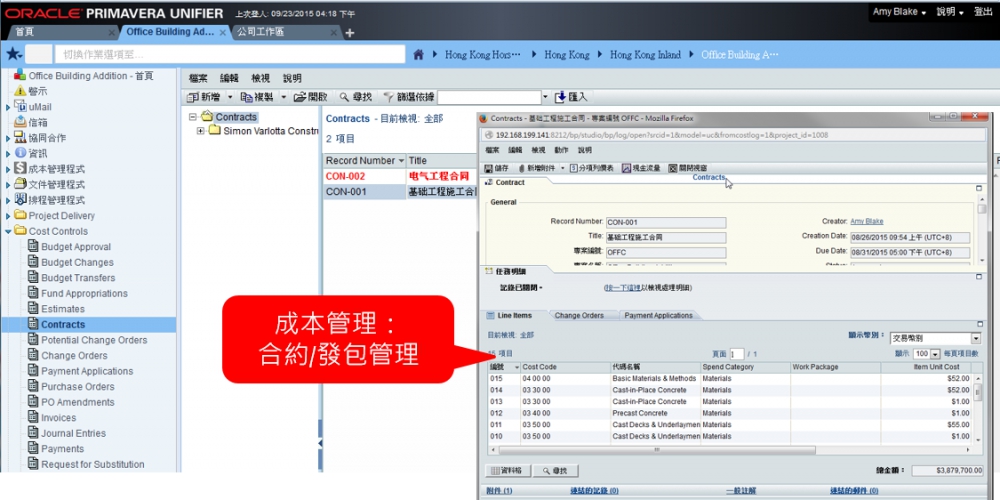Open Budget Transfers in sidebar
The width and height of the screenshot is (1000, 500).
click(x=78, y=278)
